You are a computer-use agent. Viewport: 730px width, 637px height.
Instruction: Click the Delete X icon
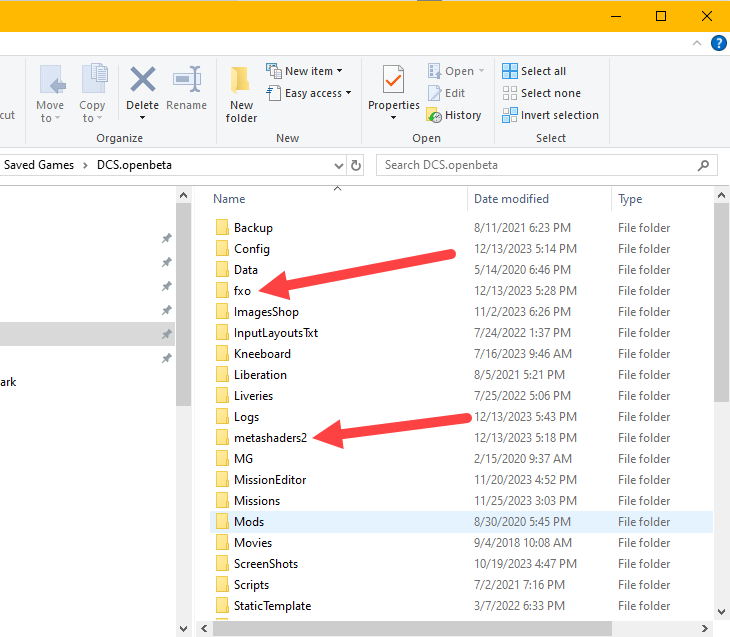click(x=142, y=79)
